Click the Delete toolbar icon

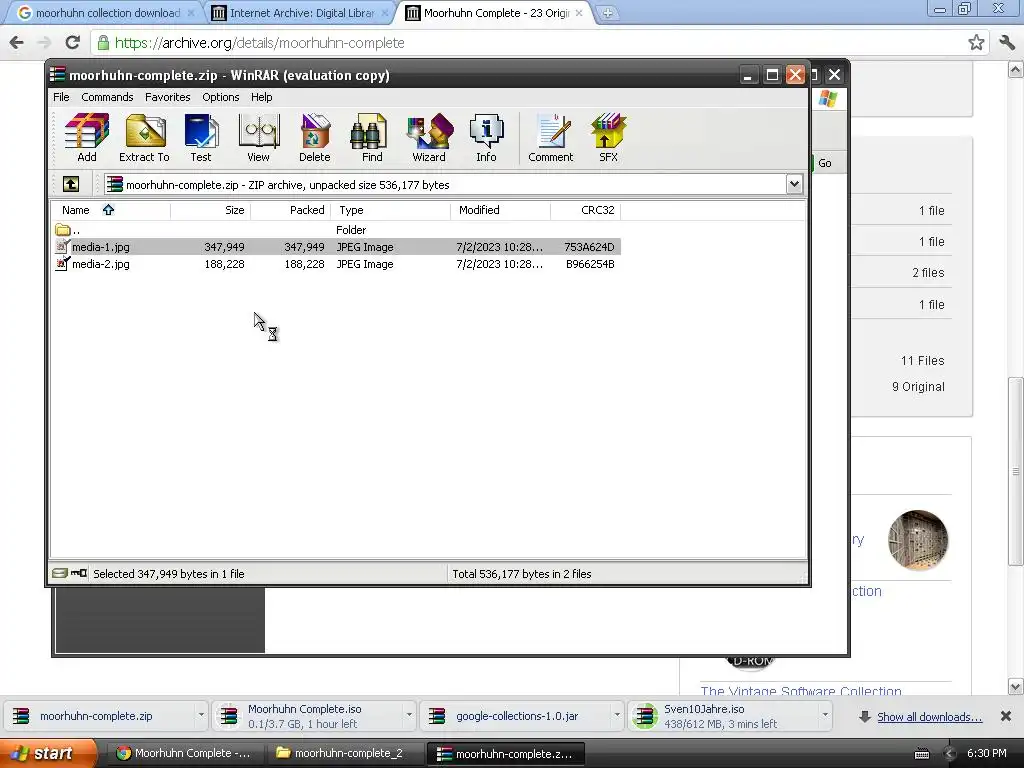pyautogui.click(x=315, y=137)
